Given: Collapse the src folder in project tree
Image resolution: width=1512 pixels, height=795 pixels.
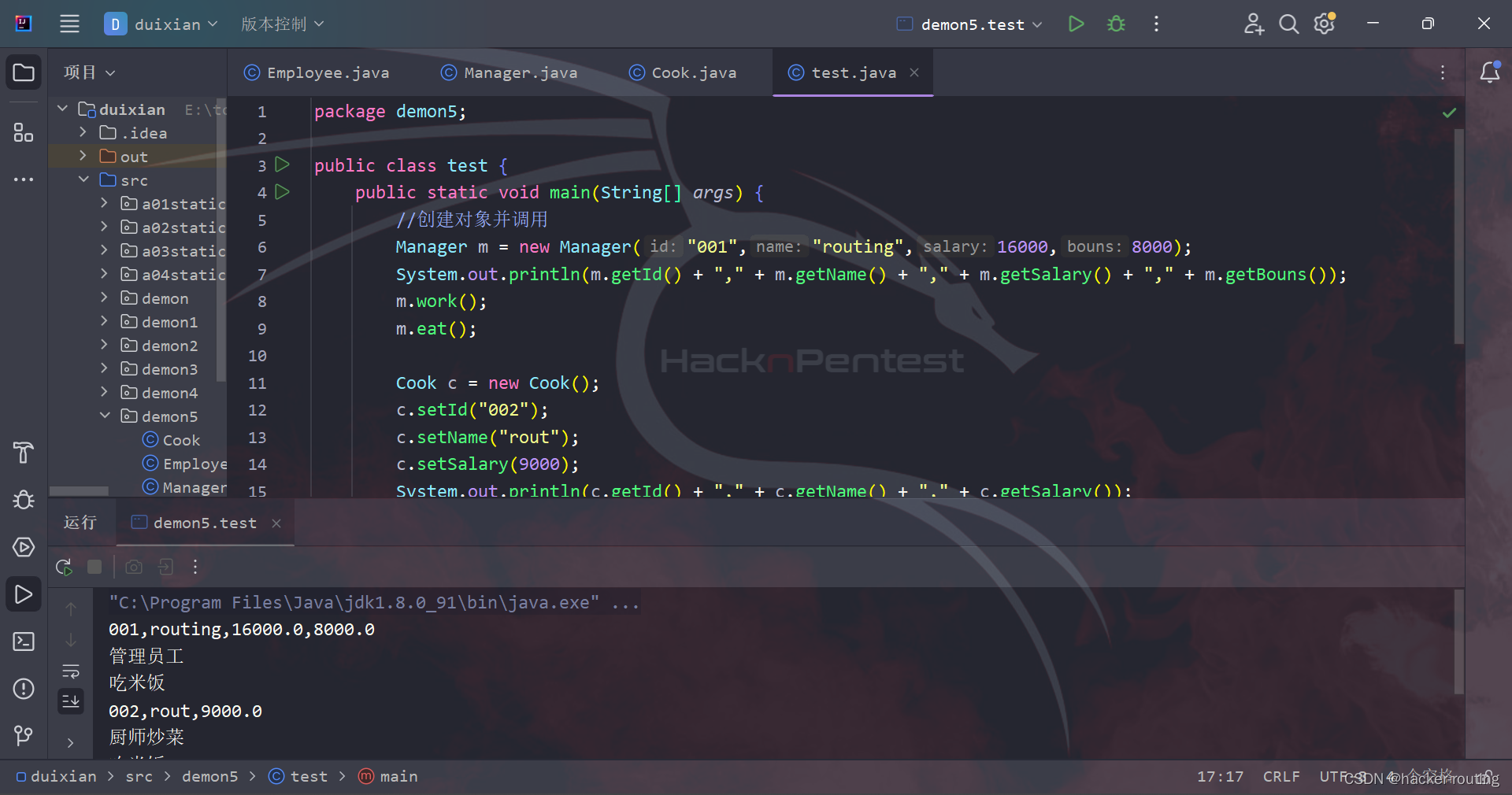Looking at the screenshot, I should [84, 179].
